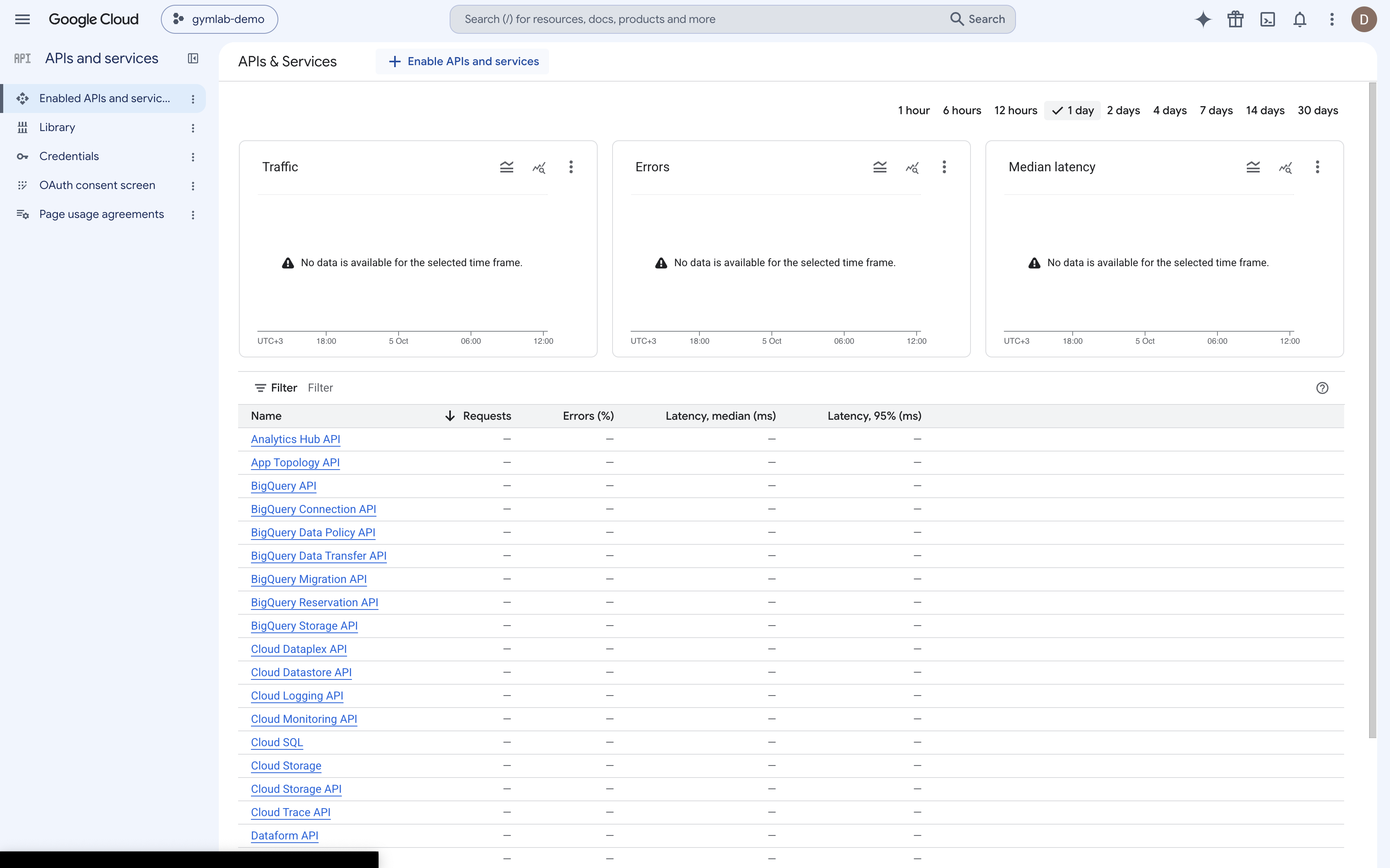The image size is (1390, 868).
Task: Toggle legend on Median latency chart
Action: (x=1253, y=167)
